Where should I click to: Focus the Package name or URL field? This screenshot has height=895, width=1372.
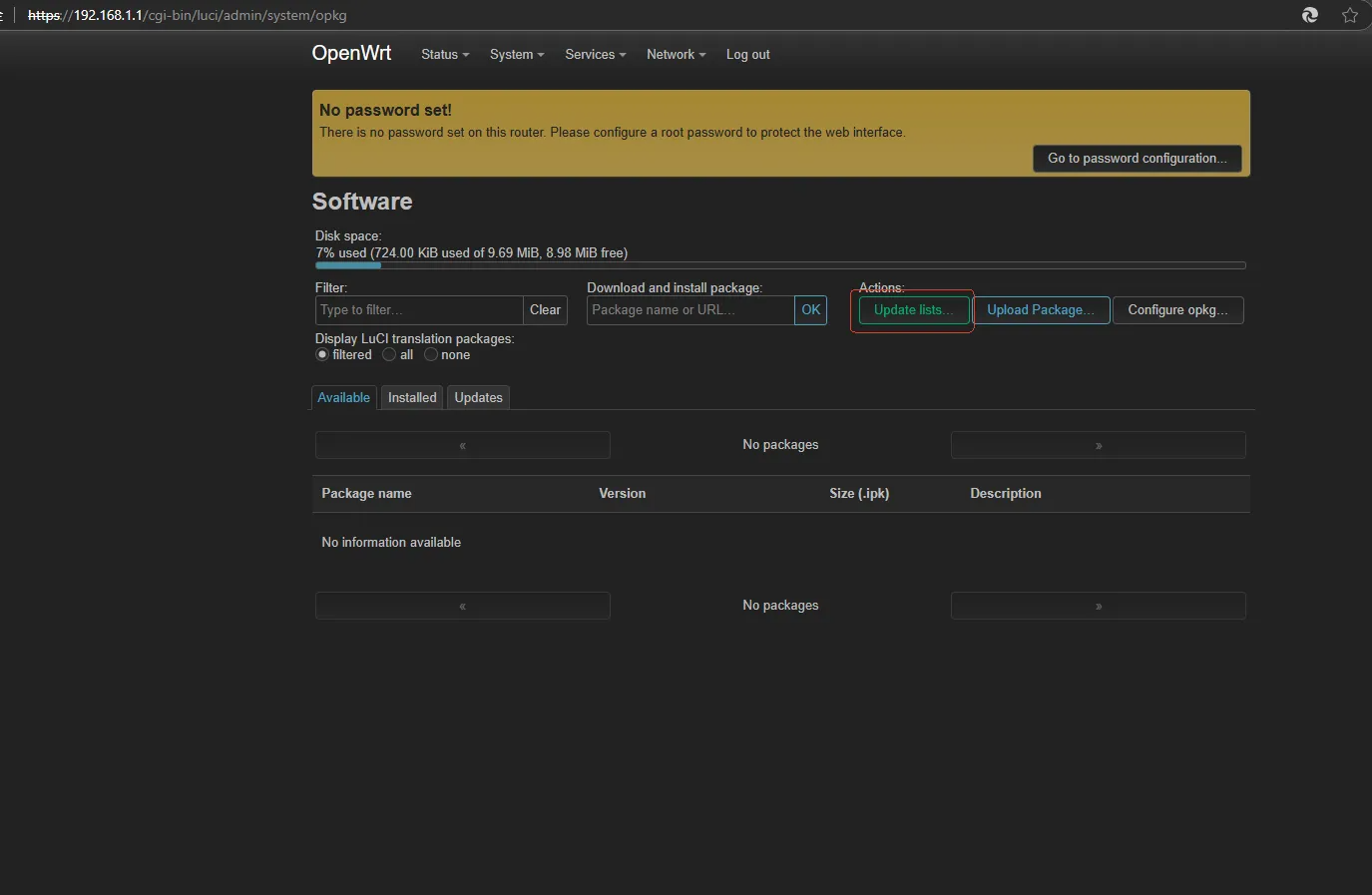[x=690, y=310]
